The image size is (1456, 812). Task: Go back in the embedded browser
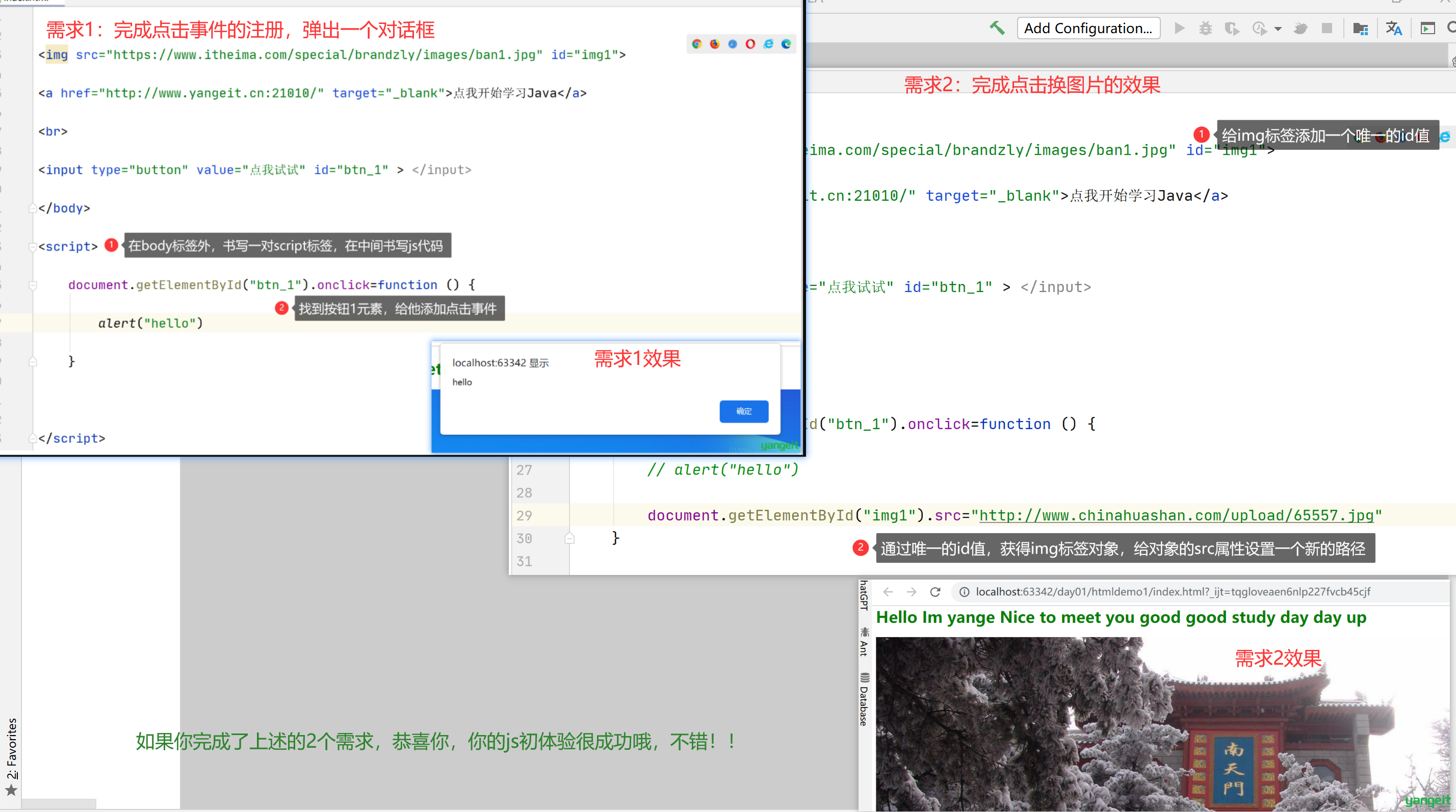[x=888, y=592]
